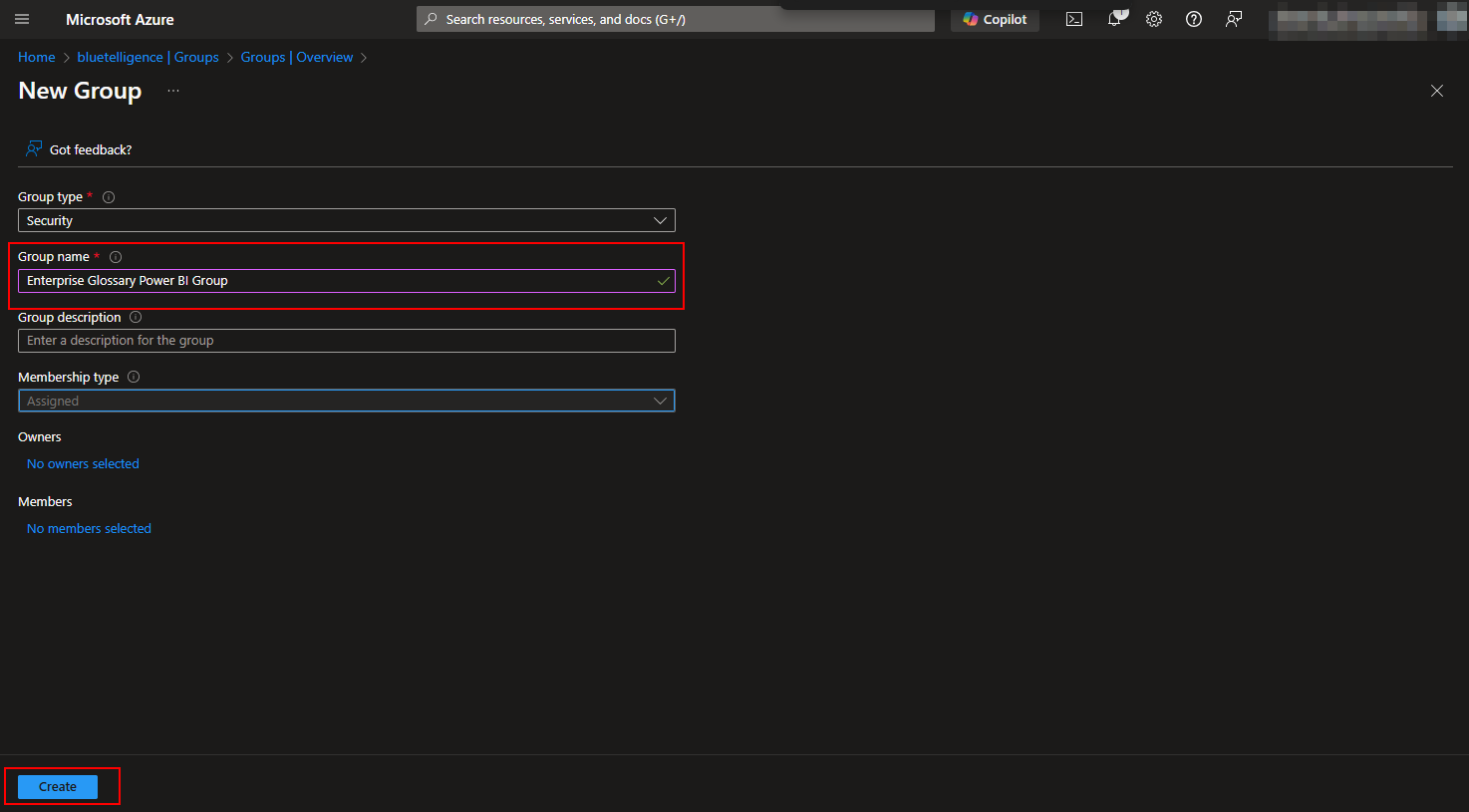Focus the Group description field
This screenshot has height=812, width=1469.
[x=346, y=341]
